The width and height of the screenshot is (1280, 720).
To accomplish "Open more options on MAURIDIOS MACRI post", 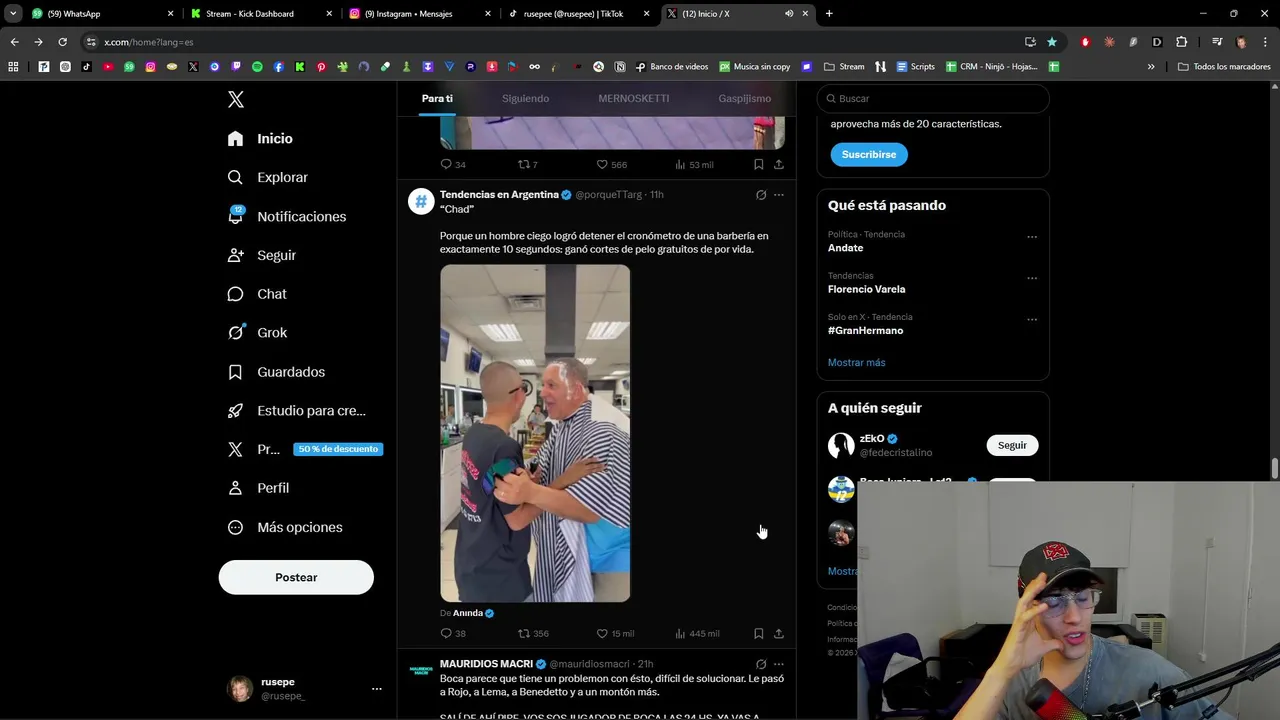I will [779, 664].
